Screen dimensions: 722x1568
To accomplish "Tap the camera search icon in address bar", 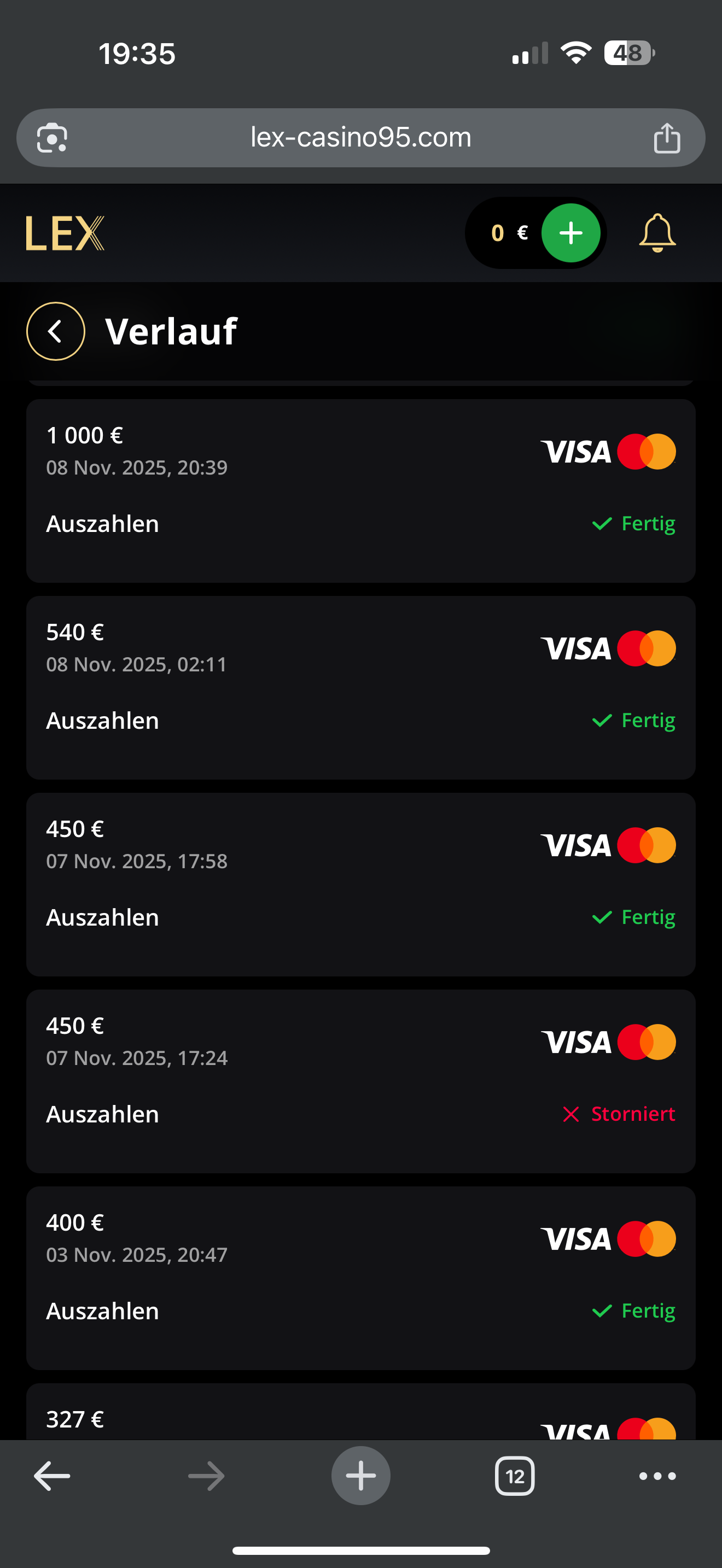I will pyautogui.click(x=53, y=138).
